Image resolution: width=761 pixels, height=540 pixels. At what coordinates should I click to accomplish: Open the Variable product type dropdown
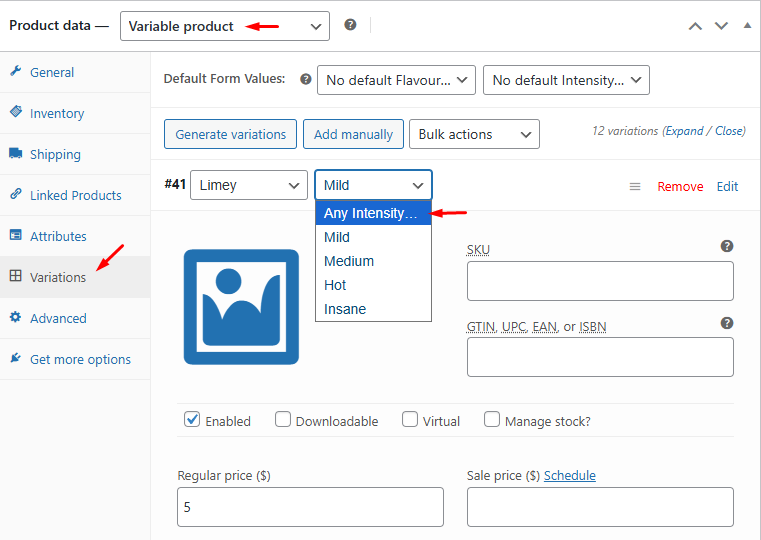pos(225,26)
